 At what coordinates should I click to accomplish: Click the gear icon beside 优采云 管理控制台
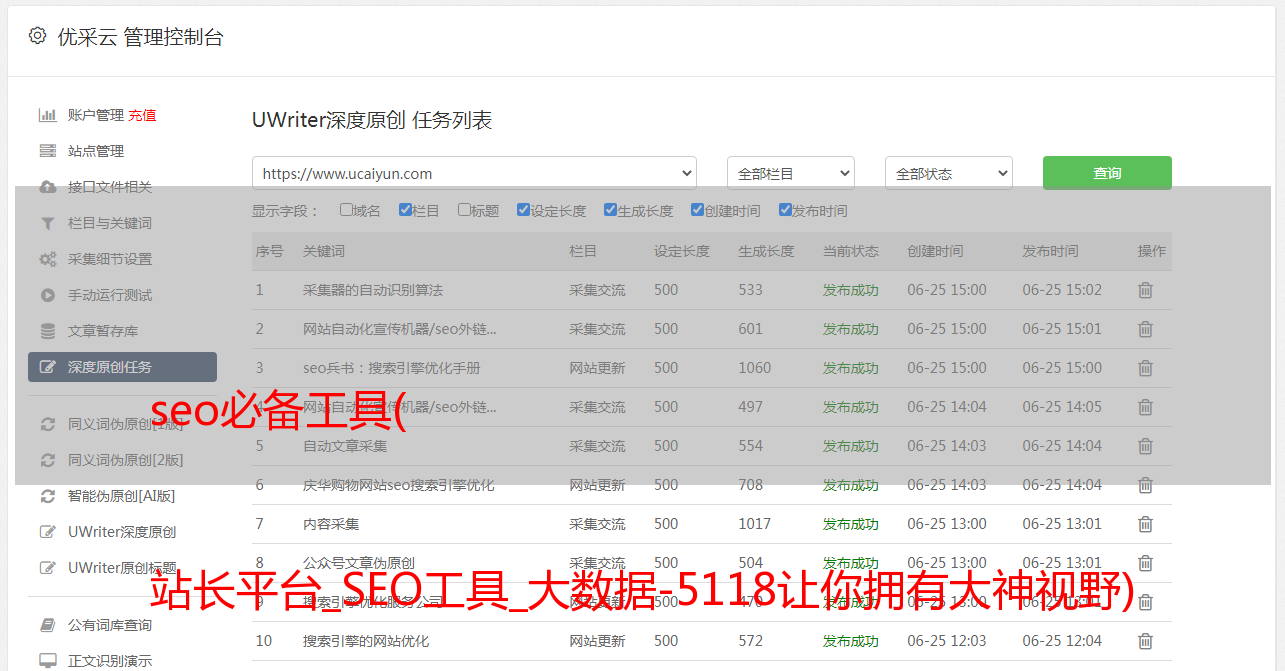(x=37, y=36)
